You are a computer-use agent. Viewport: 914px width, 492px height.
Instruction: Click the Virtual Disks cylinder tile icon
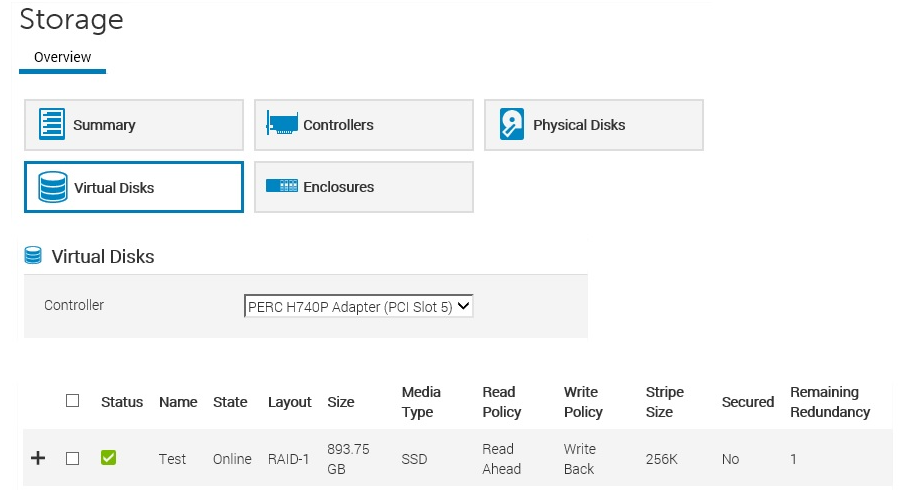(x=52, y=187)
